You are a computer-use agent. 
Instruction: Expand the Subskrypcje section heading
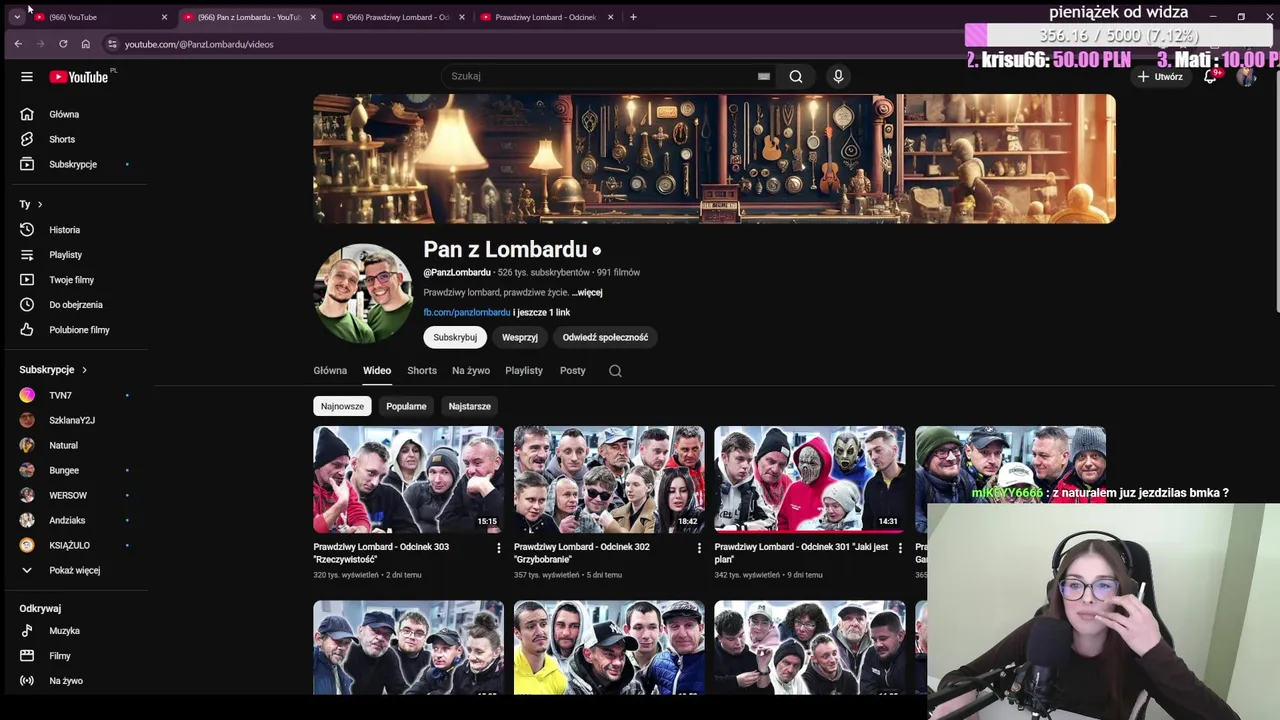(53, 370)
